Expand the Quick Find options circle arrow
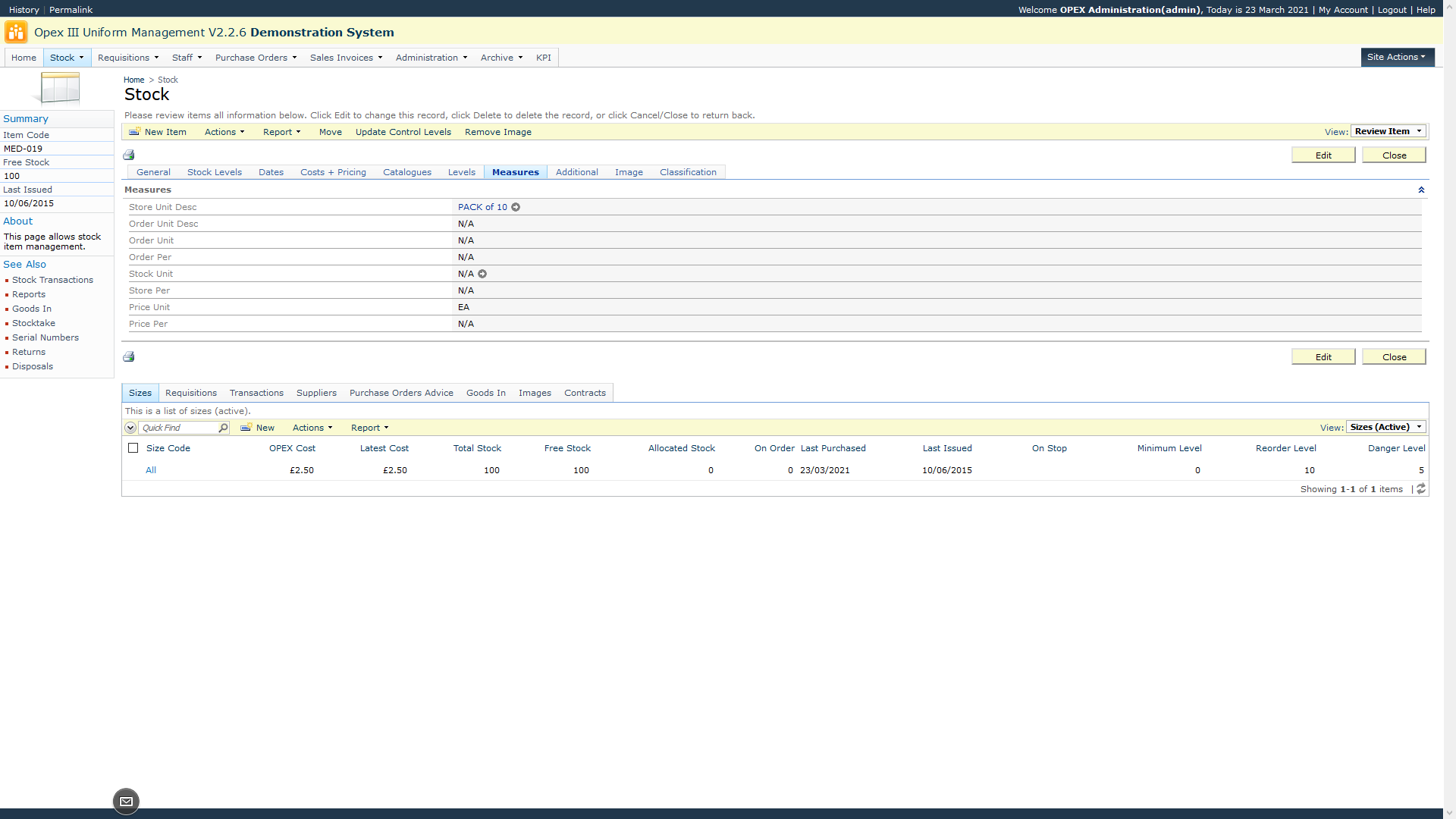Screen dimensions: 1456x819 tap(130, 428)
